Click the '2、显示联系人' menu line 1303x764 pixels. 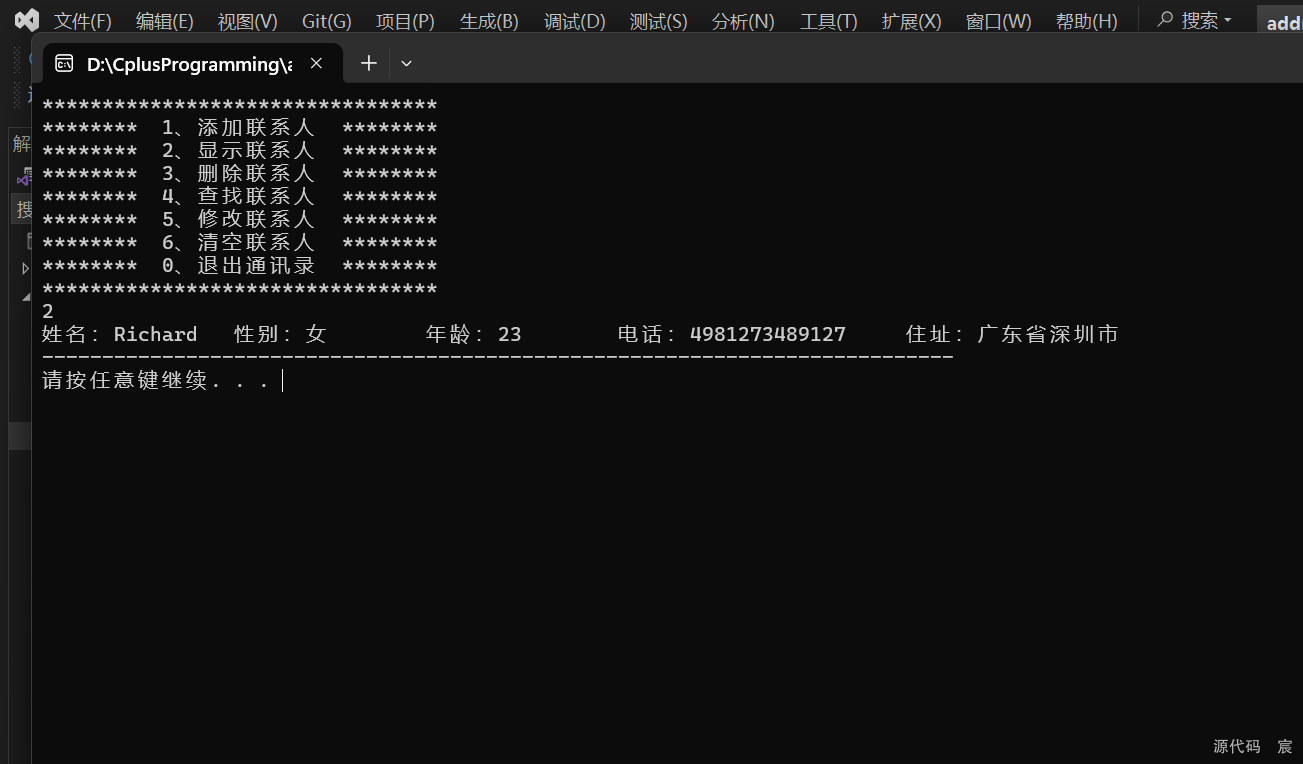(238, 151)
